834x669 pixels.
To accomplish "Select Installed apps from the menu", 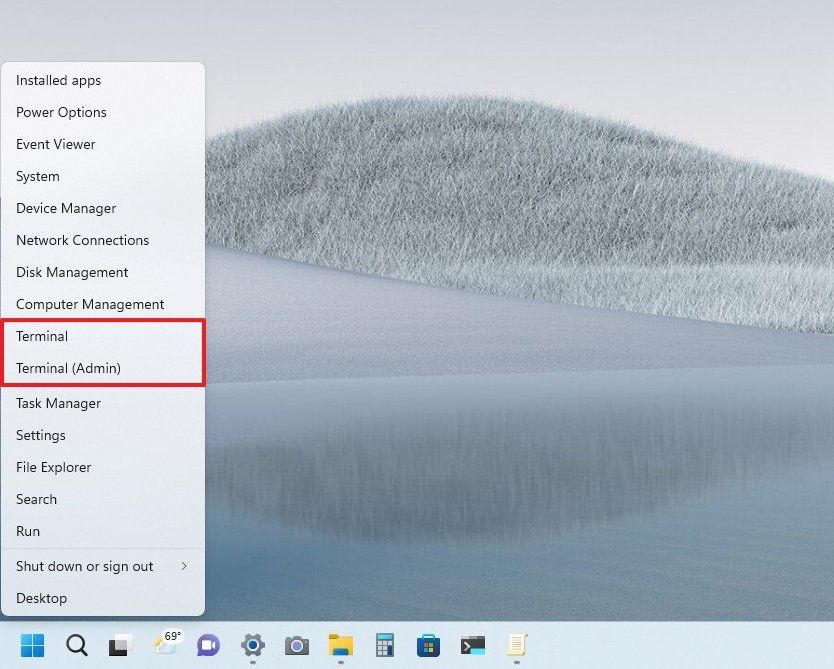I will pos(57,80).
